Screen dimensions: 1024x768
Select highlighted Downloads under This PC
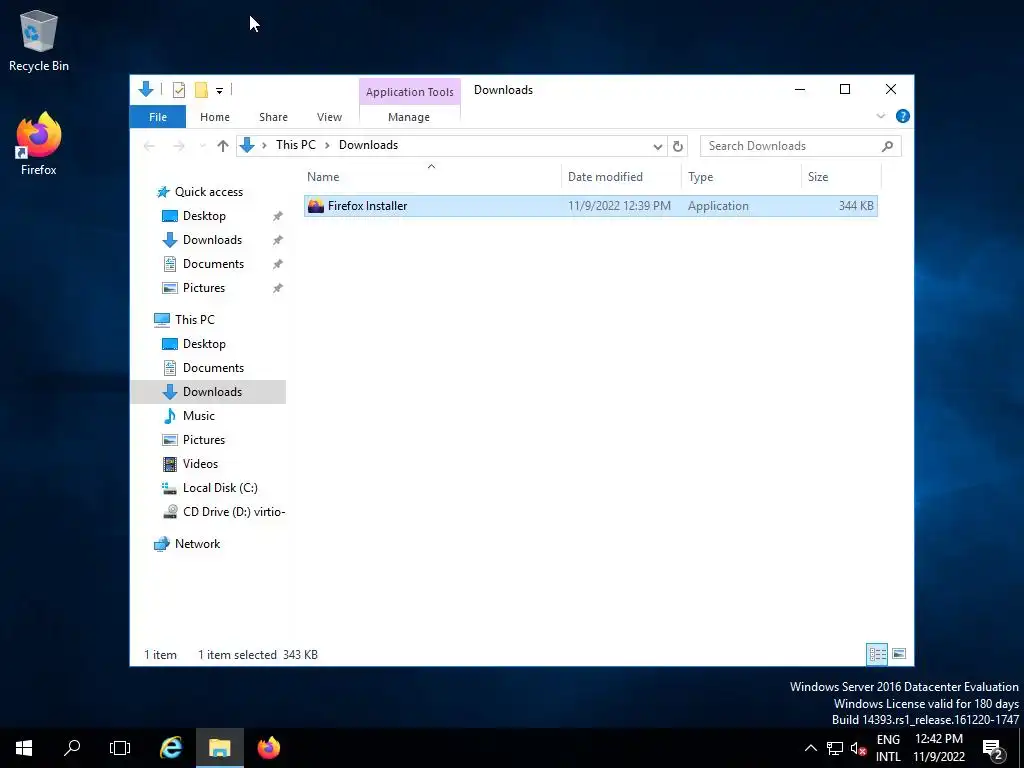(208, 392)
